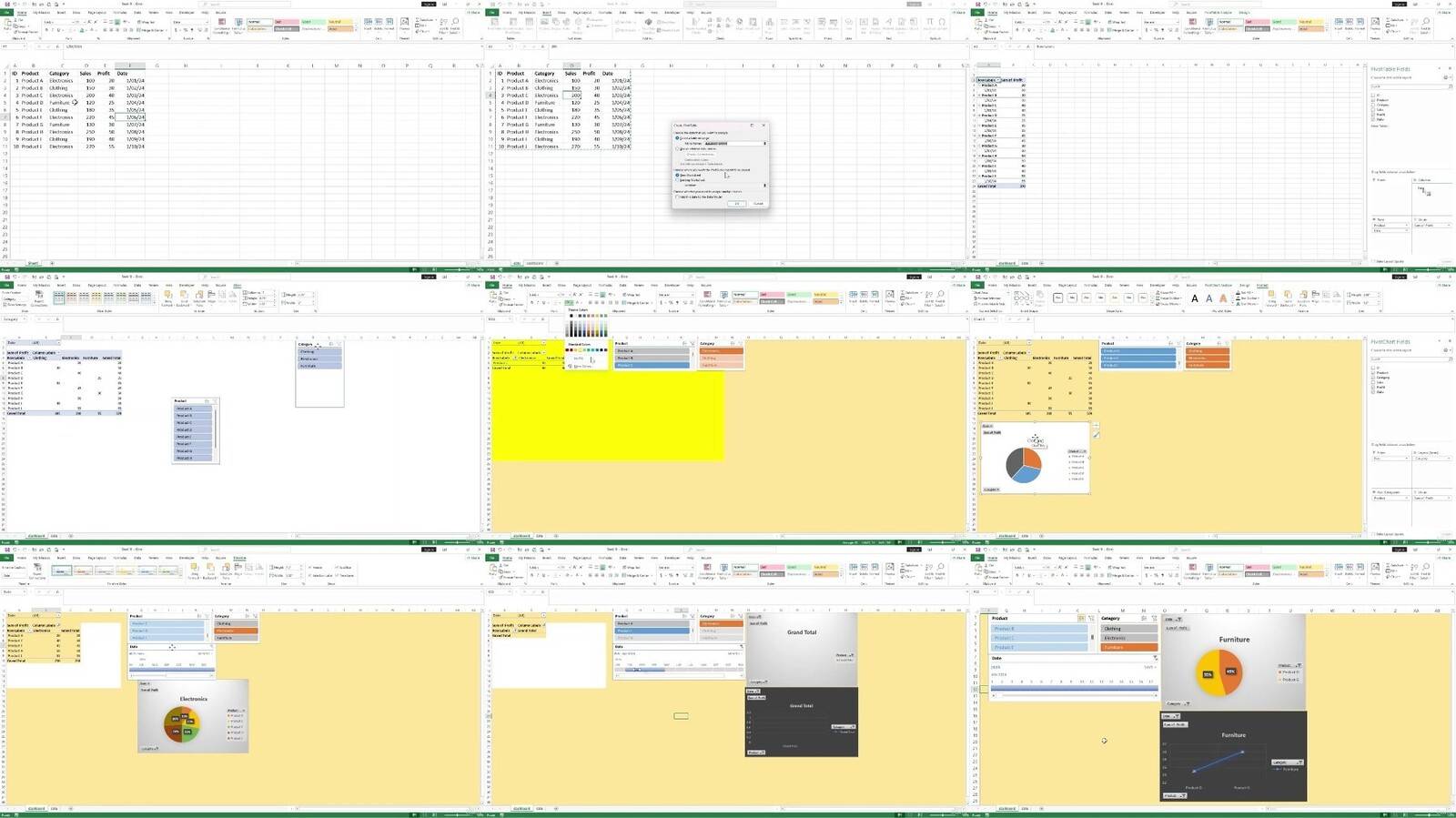Open Sum of Profit Values dropdown, long pivot-list window
The width and height of the screenshot is (1456, 818).
1449,225
